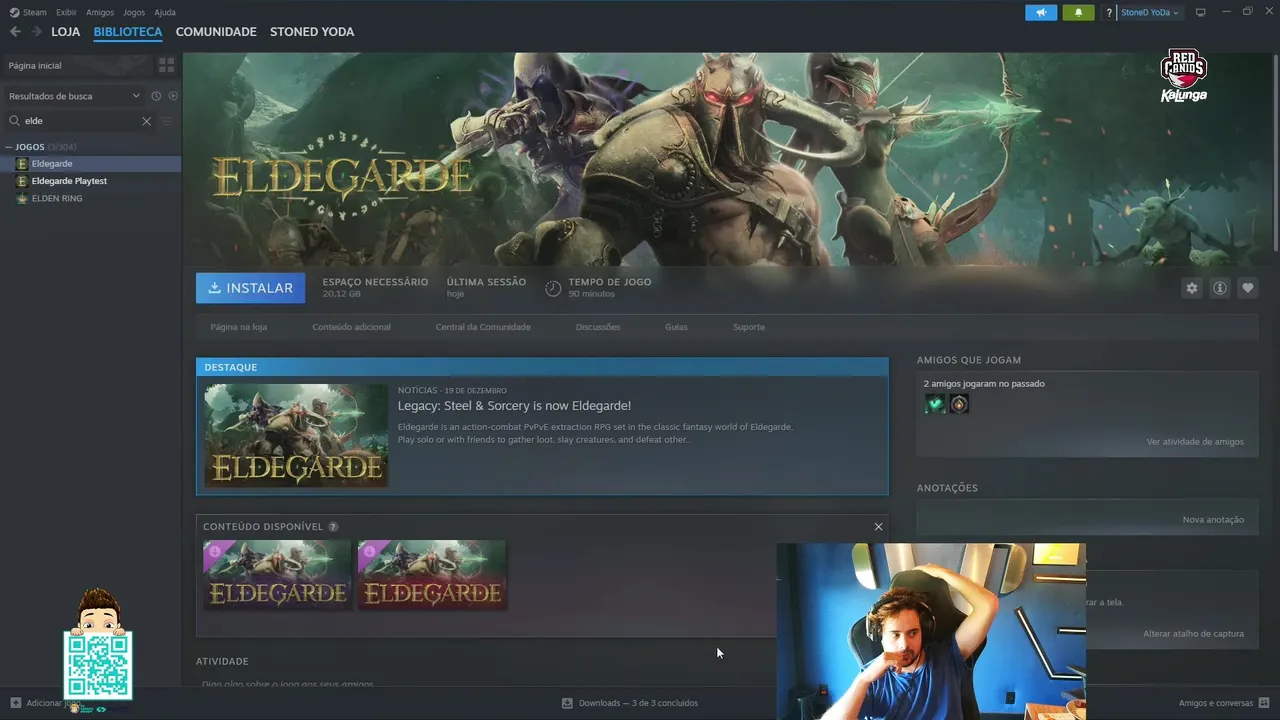Screen dimensions: 1280x720
Task: Expand the Resultados de busca dropdown
Action: coord(74,96)
